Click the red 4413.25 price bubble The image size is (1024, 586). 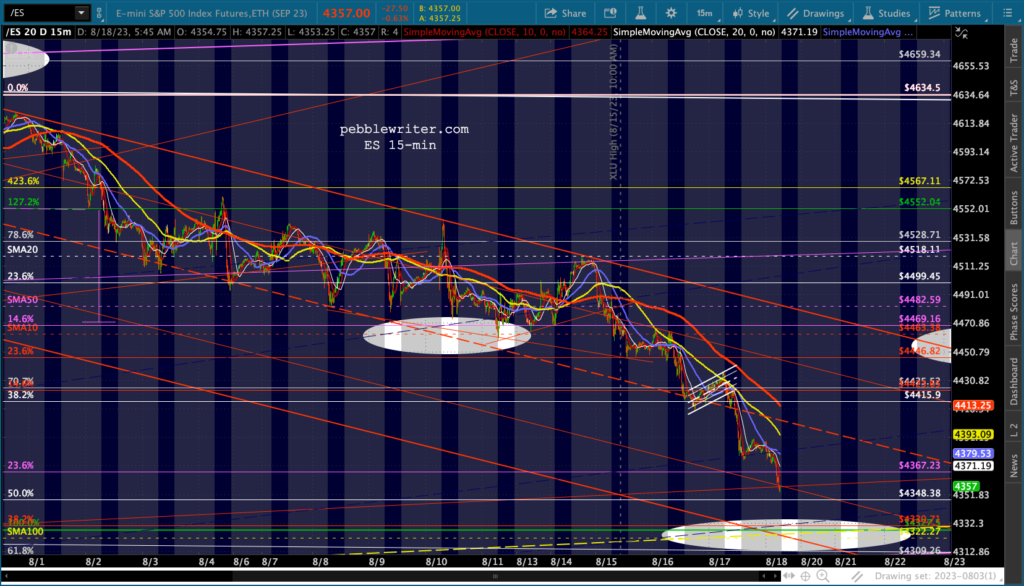(973, 406)
